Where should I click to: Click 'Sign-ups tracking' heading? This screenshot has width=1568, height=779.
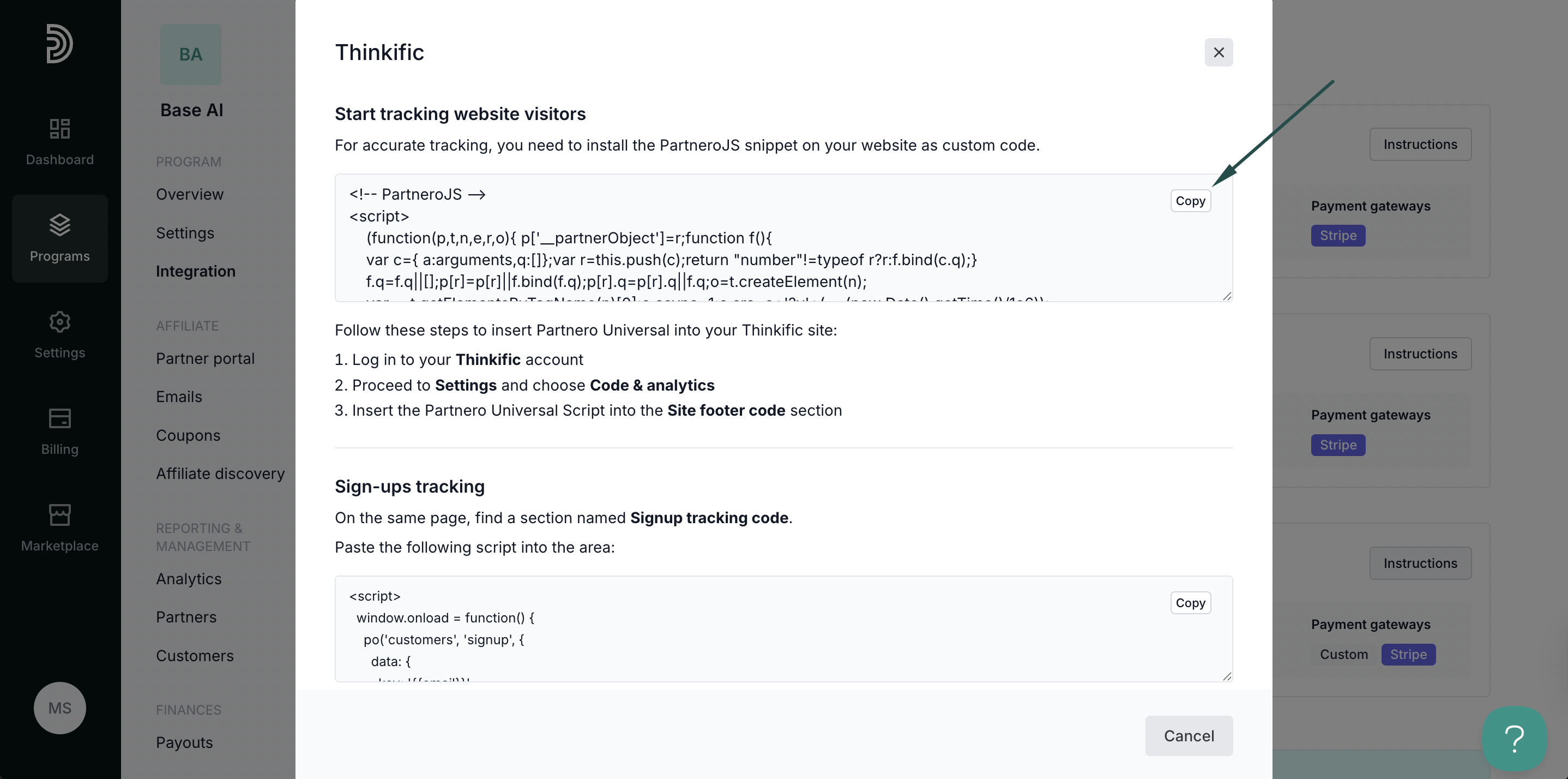[409, 487]
